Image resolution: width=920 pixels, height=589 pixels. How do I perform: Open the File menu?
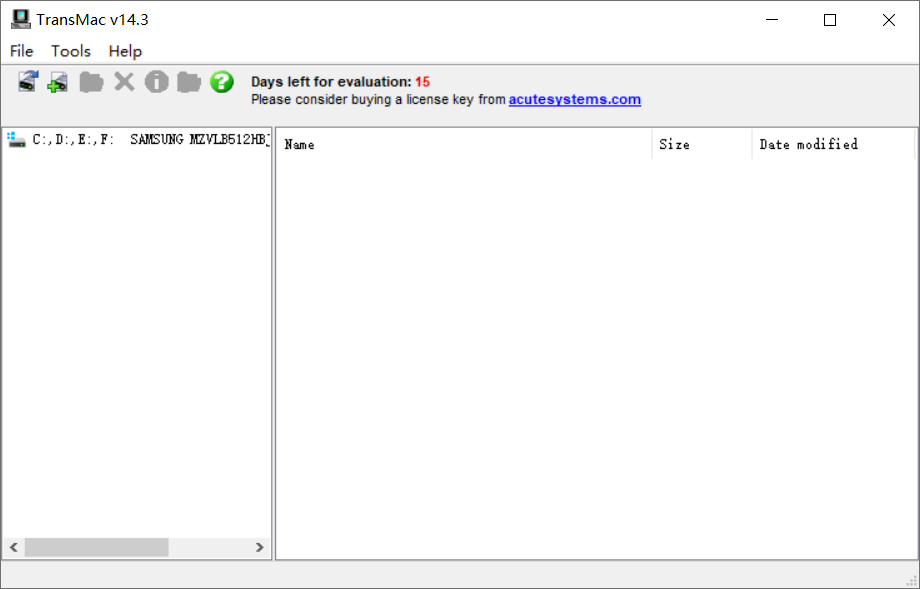point(21,51)
